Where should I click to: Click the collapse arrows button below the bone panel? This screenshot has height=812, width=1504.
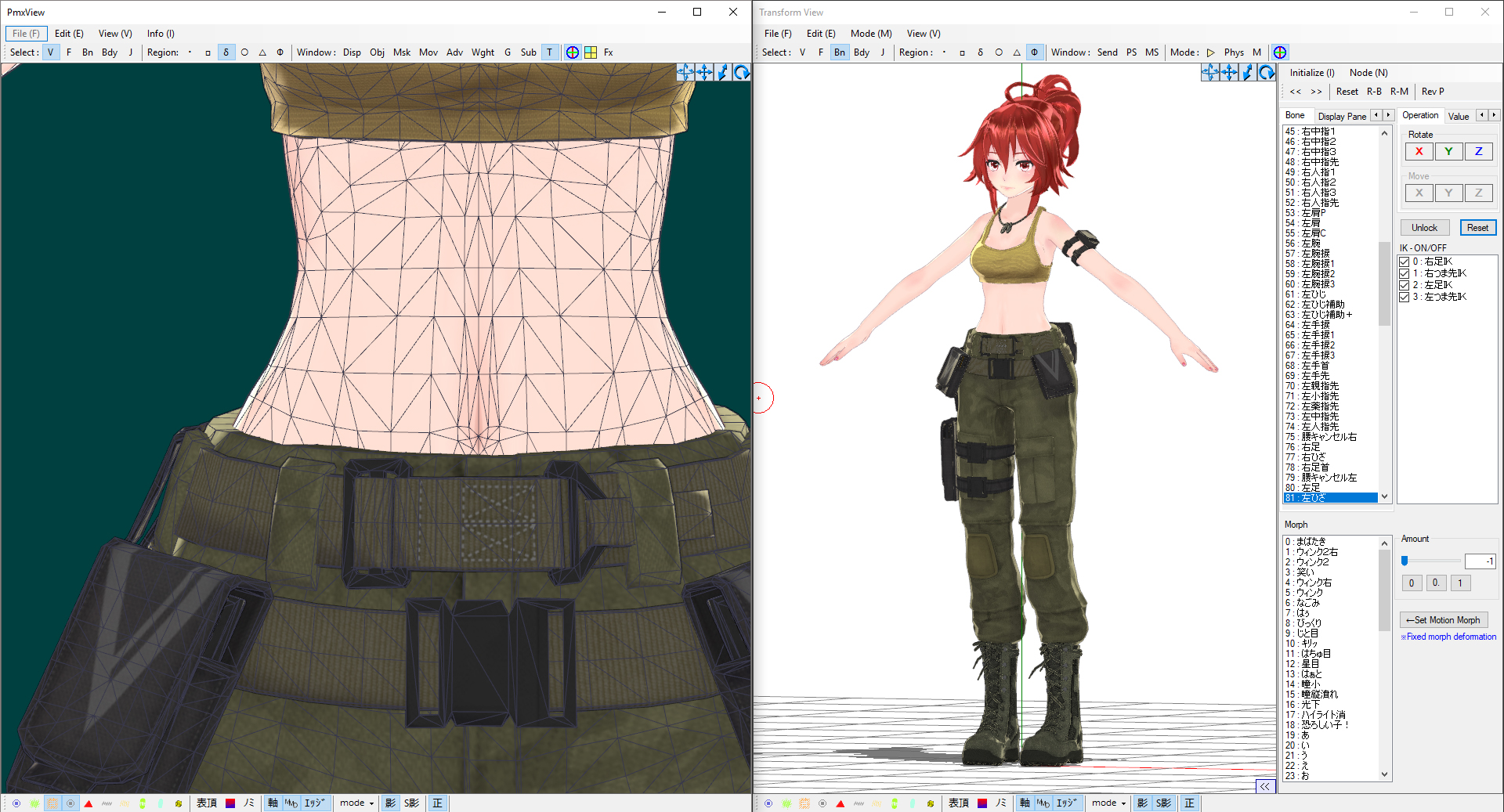tap(1265, 786)
